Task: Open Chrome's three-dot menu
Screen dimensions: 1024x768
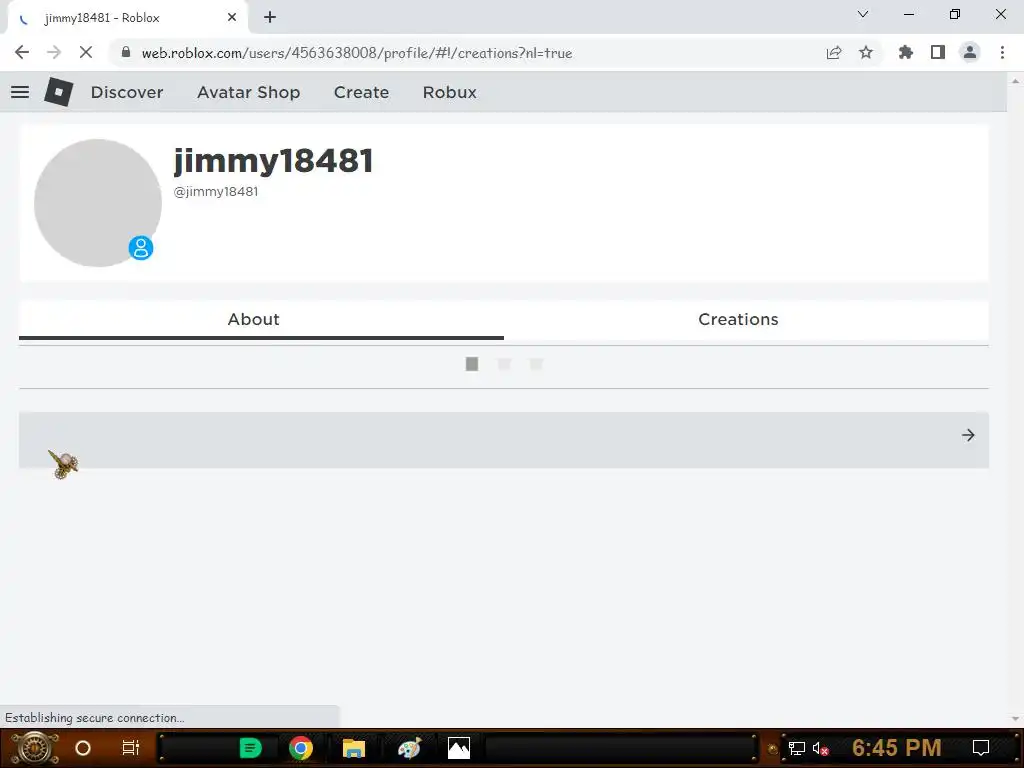Action: (x=1002, y=52)
